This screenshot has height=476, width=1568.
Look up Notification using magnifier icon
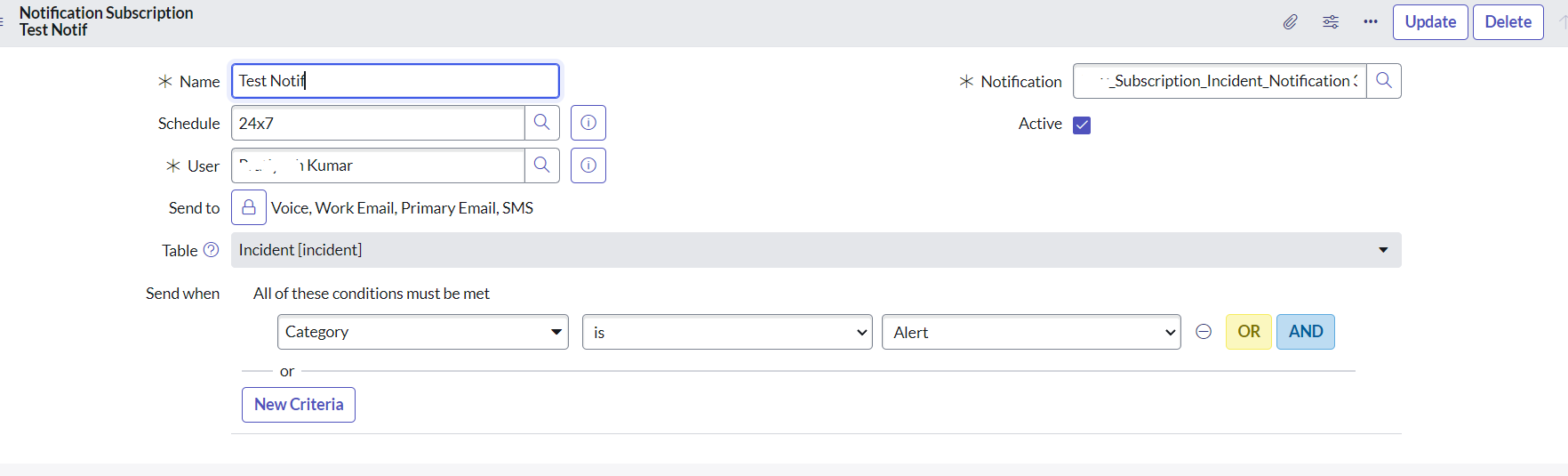1384,81
